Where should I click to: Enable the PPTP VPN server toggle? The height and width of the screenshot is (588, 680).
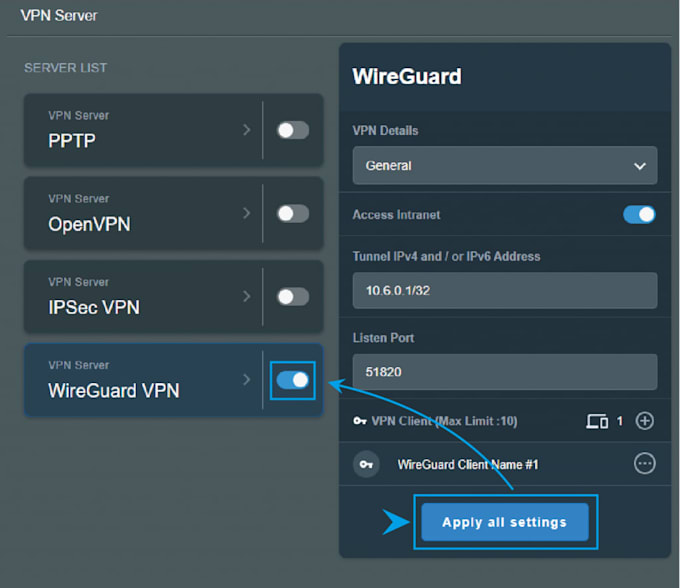(x=293, y=130)
